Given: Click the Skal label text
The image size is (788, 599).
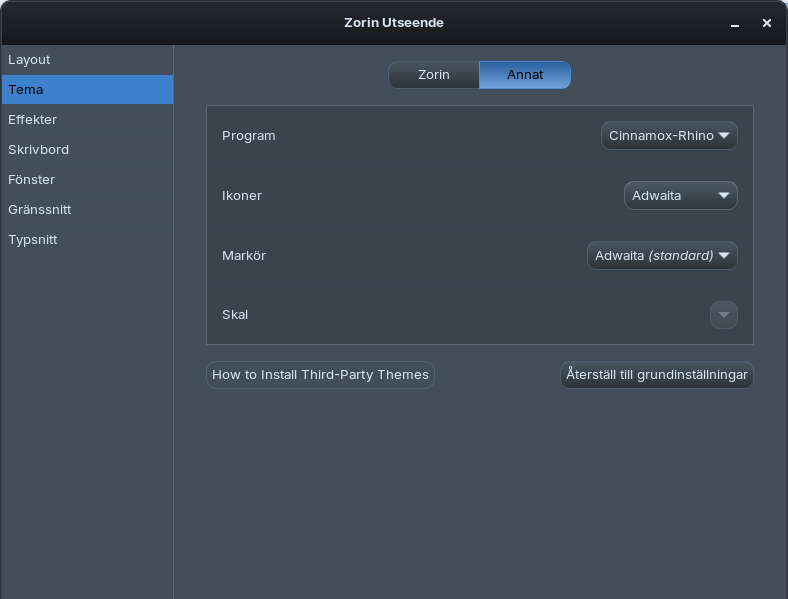Looking at the screenshot, I should 235,315.
